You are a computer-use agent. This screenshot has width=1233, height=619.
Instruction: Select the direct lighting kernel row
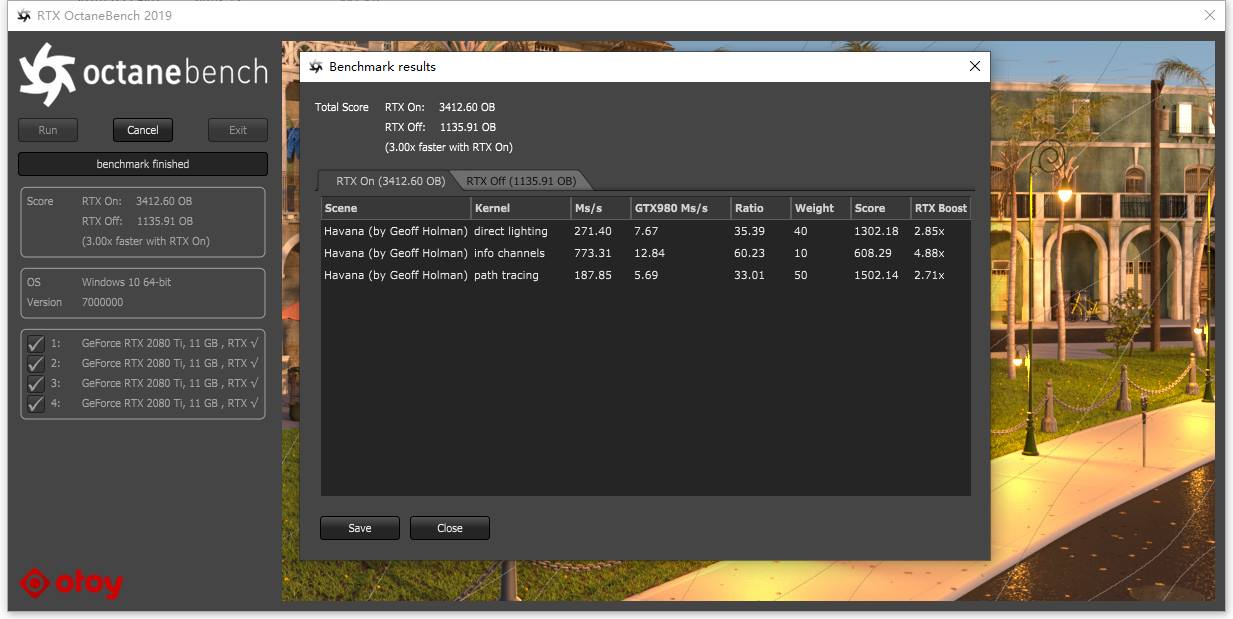646,231
